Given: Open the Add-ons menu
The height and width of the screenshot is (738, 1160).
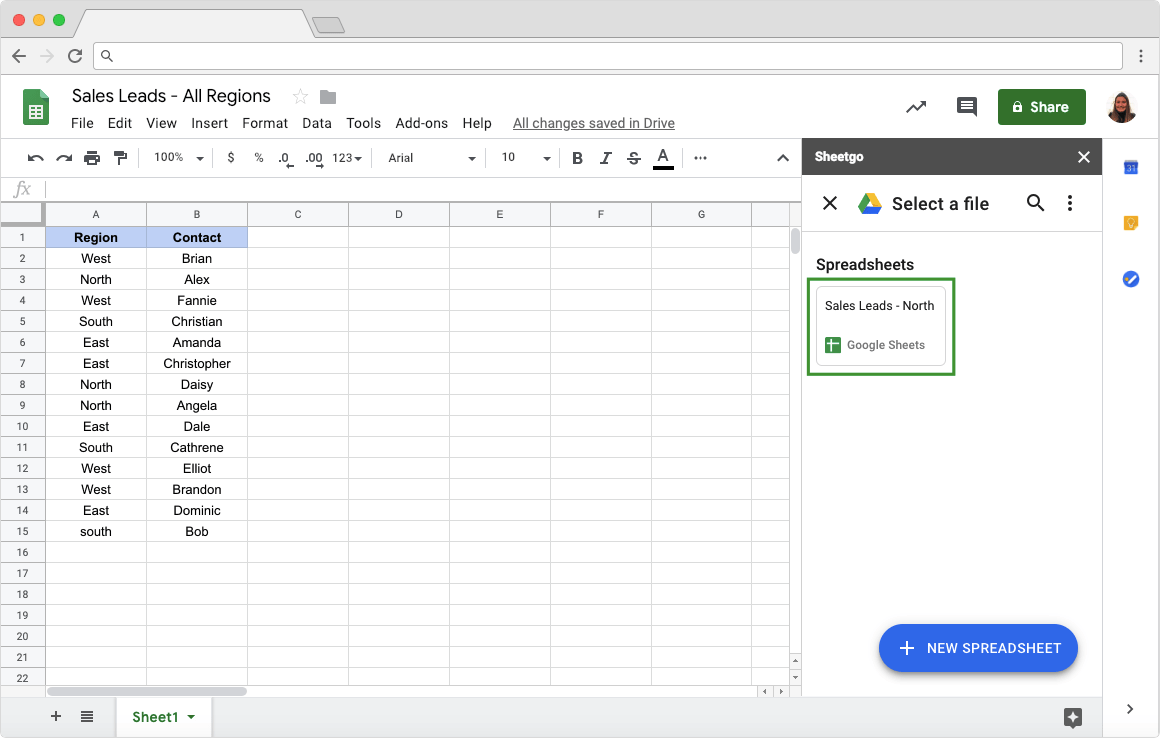Looking at the screenshot, I should click(x=421, y=123).
